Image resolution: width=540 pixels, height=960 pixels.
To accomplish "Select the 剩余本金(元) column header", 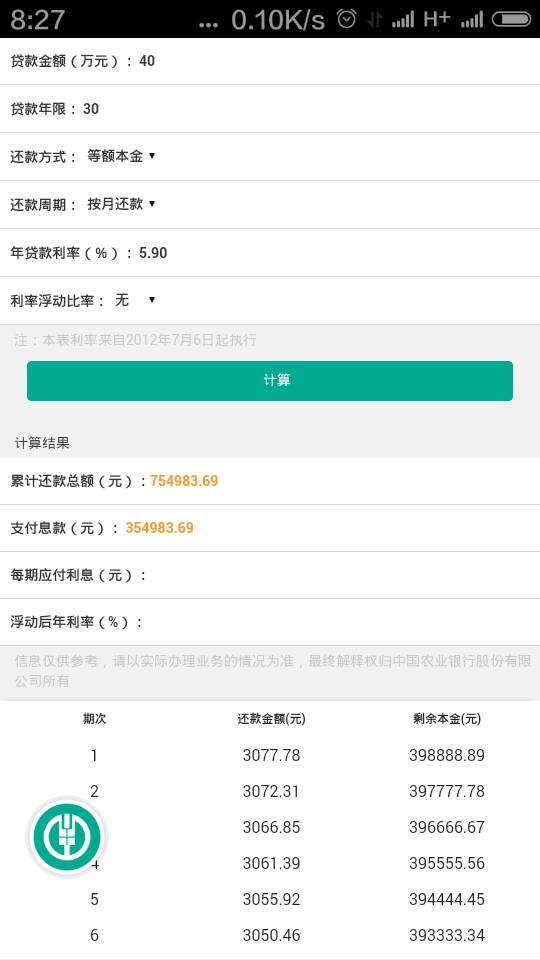I will 447,719.
